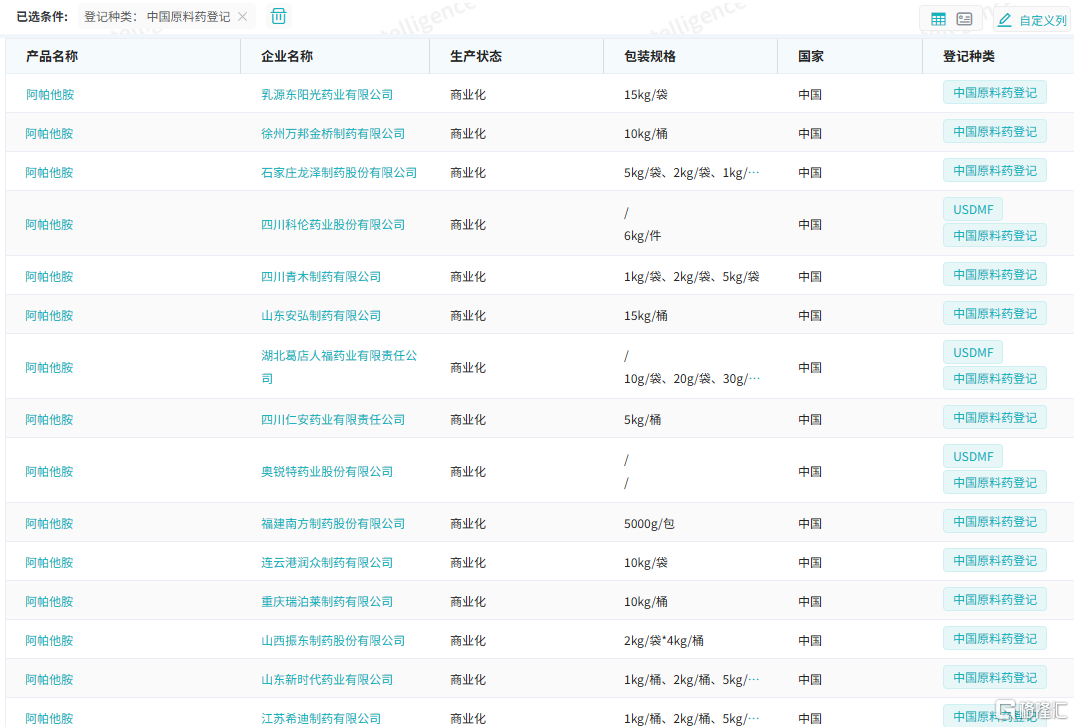Open 江苏希迪制药有限公司 company link
The width and height of the screenshot is (1074, 727).
coord(321,719)
